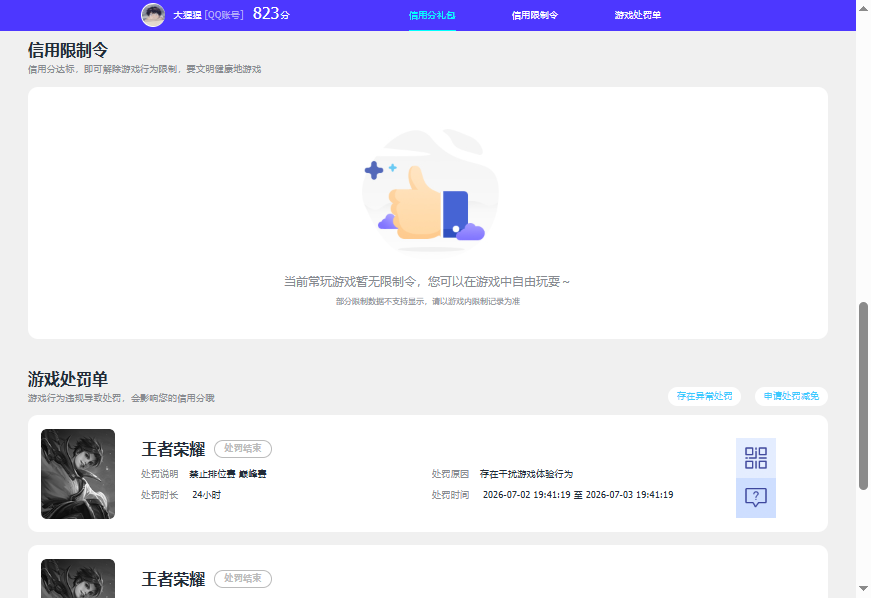Click the 禁止排位赛 巅峰赛 penalty description
Image resolution: width=871 pixels, height=598 pixels.
click(228, 474)
